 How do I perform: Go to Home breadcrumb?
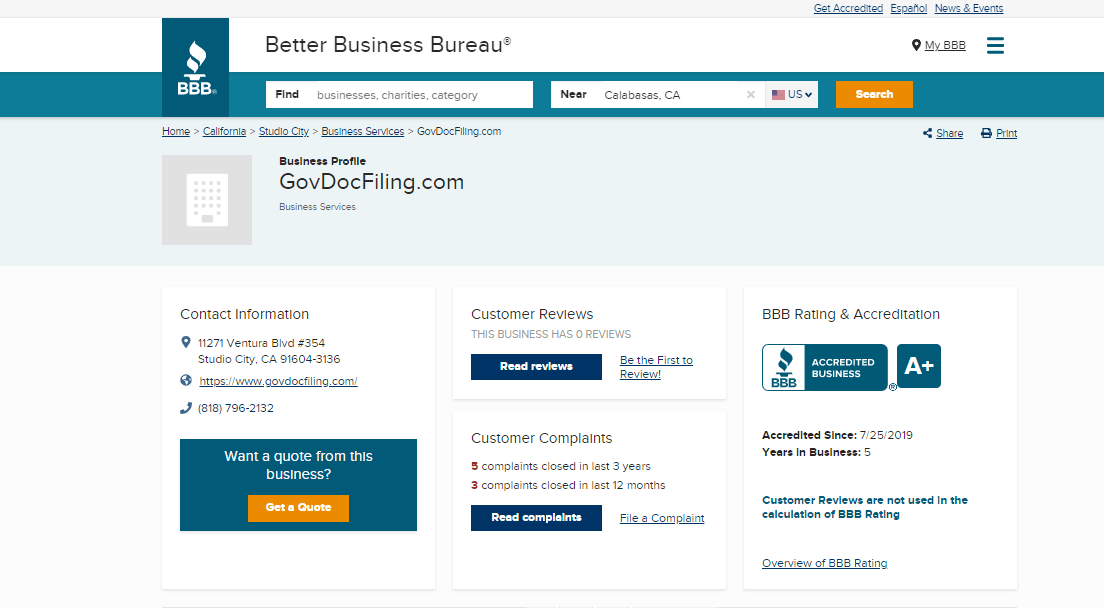click(176, 132)
